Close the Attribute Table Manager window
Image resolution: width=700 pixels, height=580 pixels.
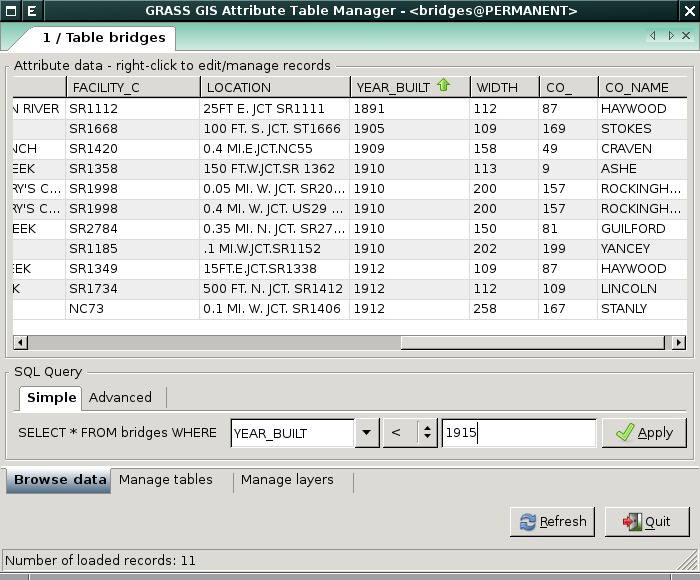point(690,11)
